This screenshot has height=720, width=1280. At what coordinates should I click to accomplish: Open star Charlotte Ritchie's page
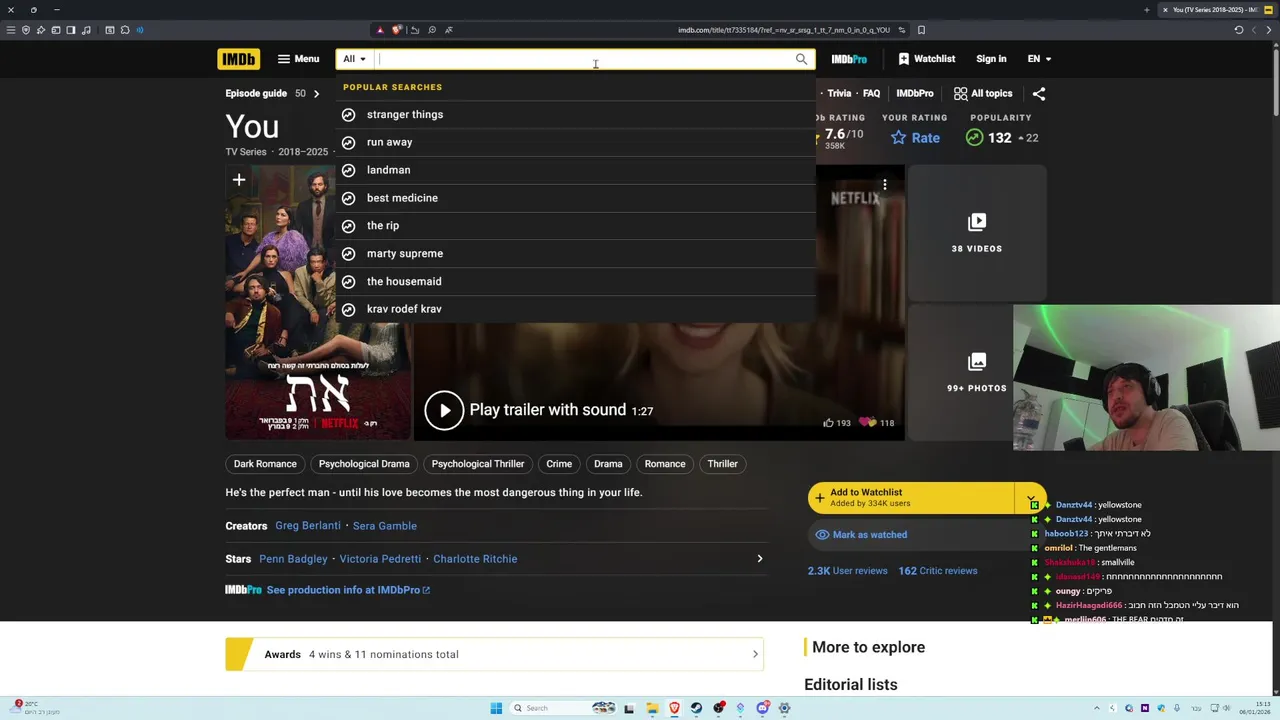coord(475,559)
